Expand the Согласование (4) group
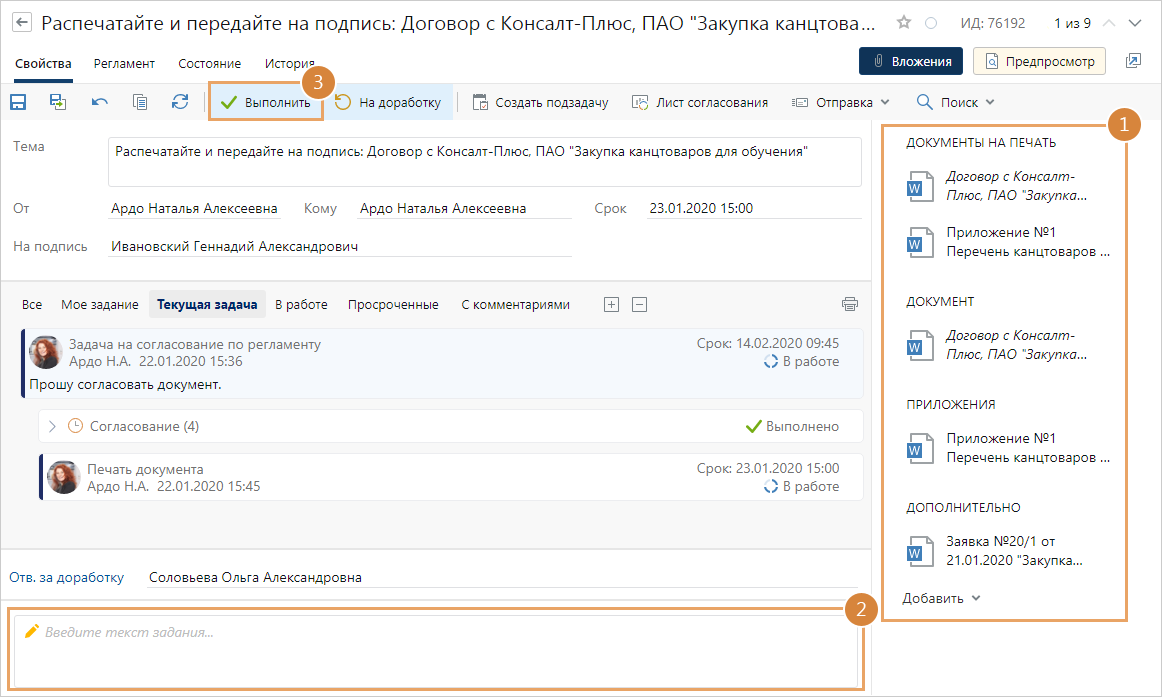The width and height of the screenshot is (1162, 697). (x=53, y=426)
